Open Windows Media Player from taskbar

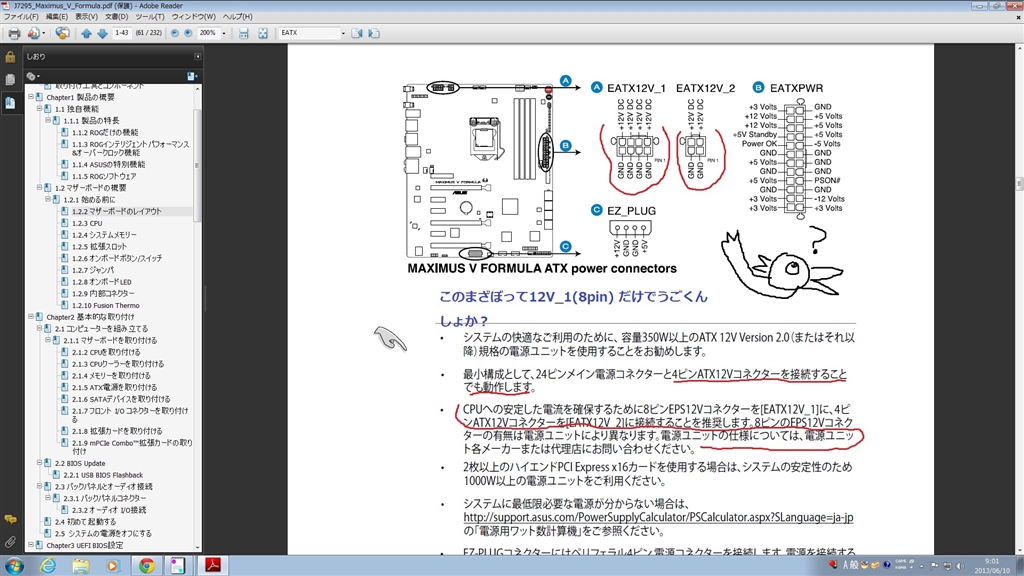click(112, 566)
